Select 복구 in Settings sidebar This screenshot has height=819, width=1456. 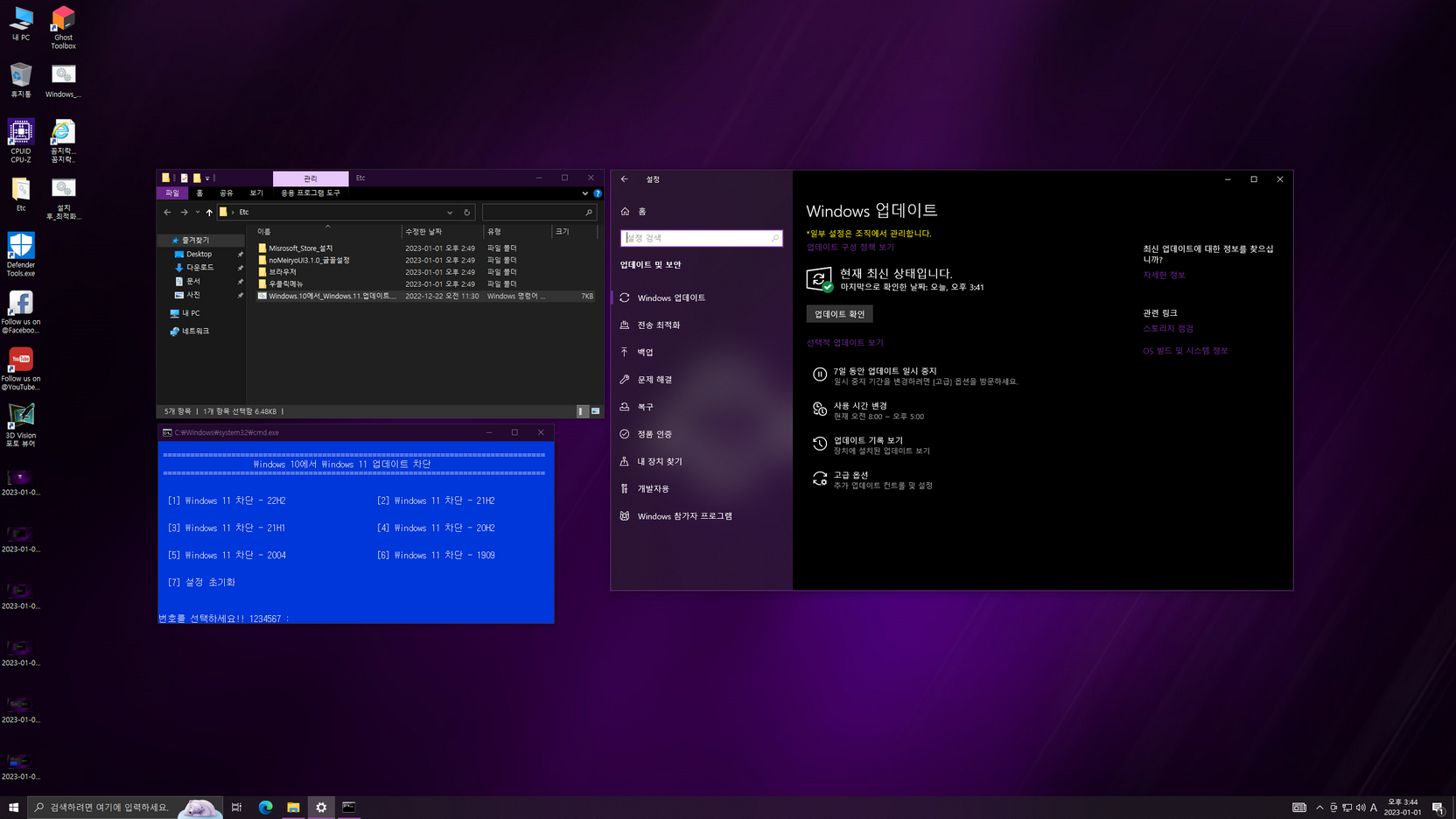click(x=702, y=407)
